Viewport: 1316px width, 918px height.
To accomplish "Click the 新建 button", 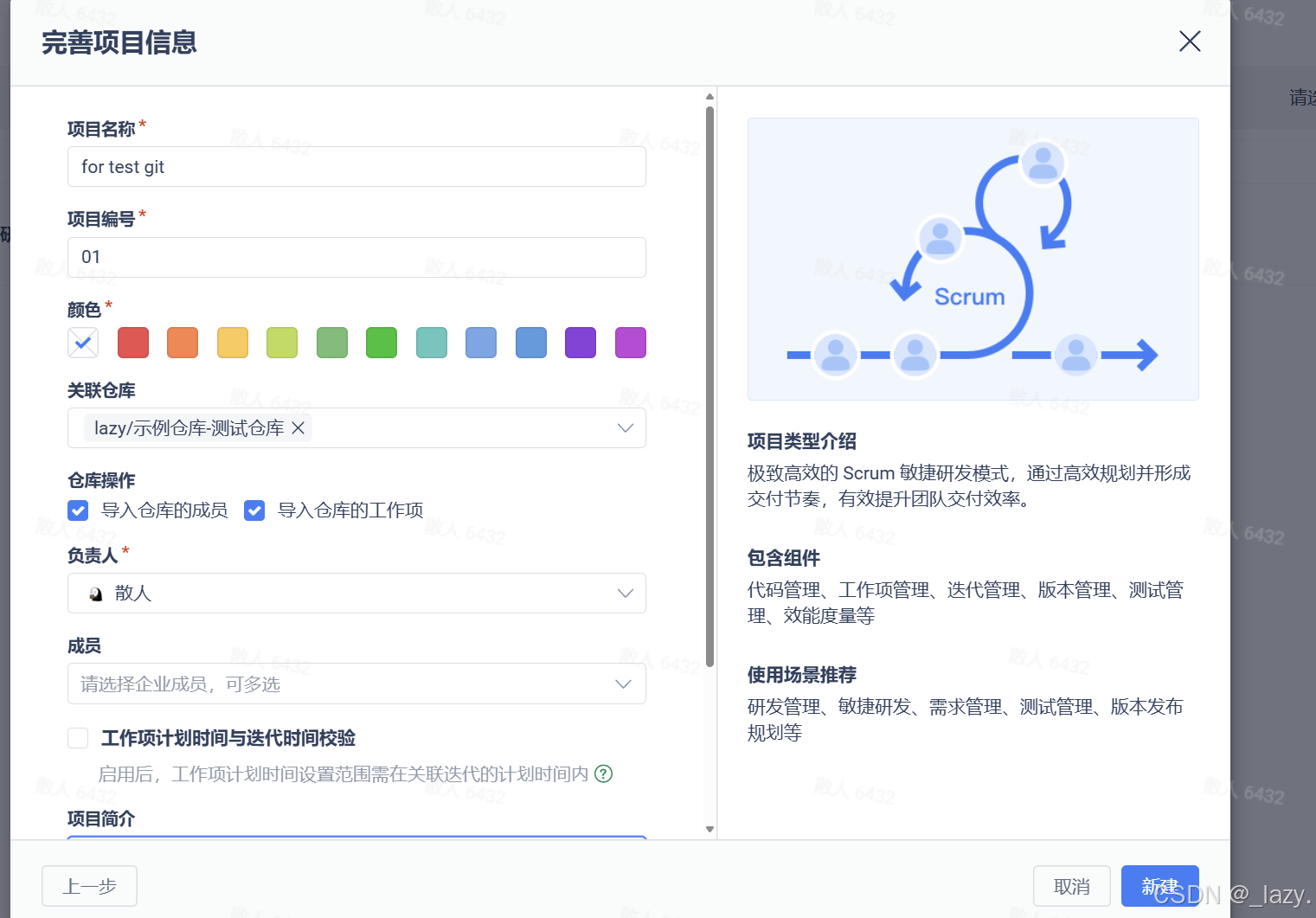I will click(x=1159, y=886).
